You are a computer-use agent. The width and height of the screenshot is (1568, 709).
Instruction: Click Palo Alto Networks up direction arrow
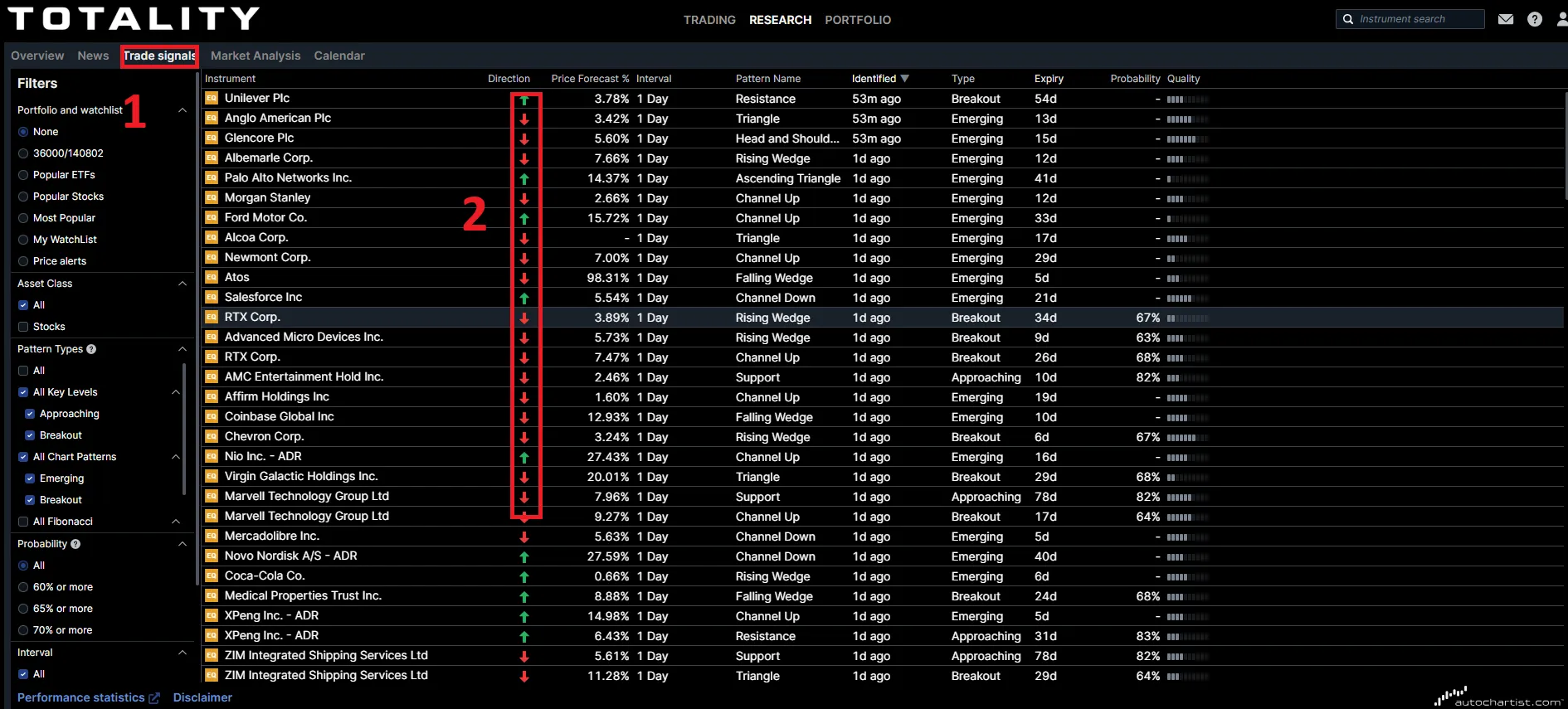point(524,178)
